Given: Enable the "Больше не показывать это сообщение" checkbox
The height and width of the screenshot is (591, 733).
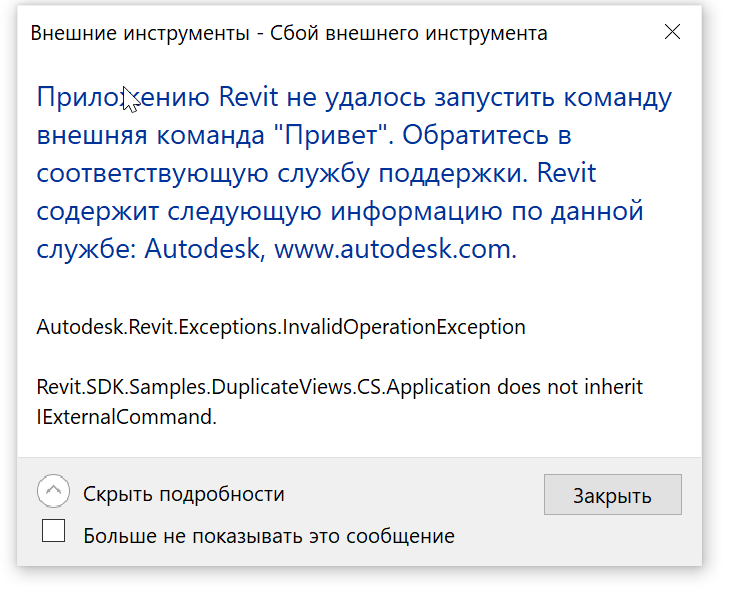Looking at the screenshot, I should pyautogui.click(x=54, y=531).
